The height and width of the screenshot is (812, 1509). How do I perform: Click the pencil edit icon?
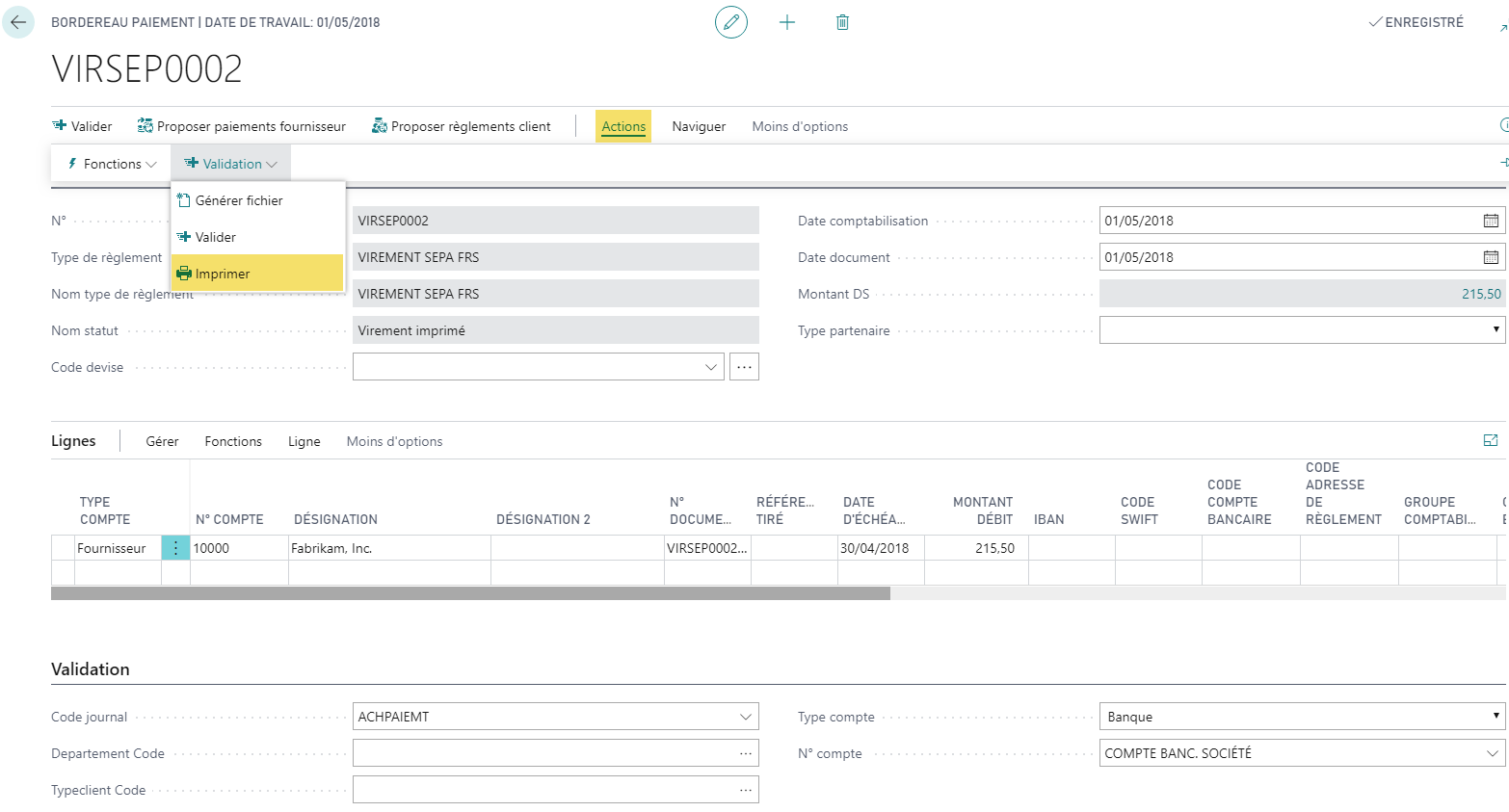pyautogui.click(x=730, y=22)
